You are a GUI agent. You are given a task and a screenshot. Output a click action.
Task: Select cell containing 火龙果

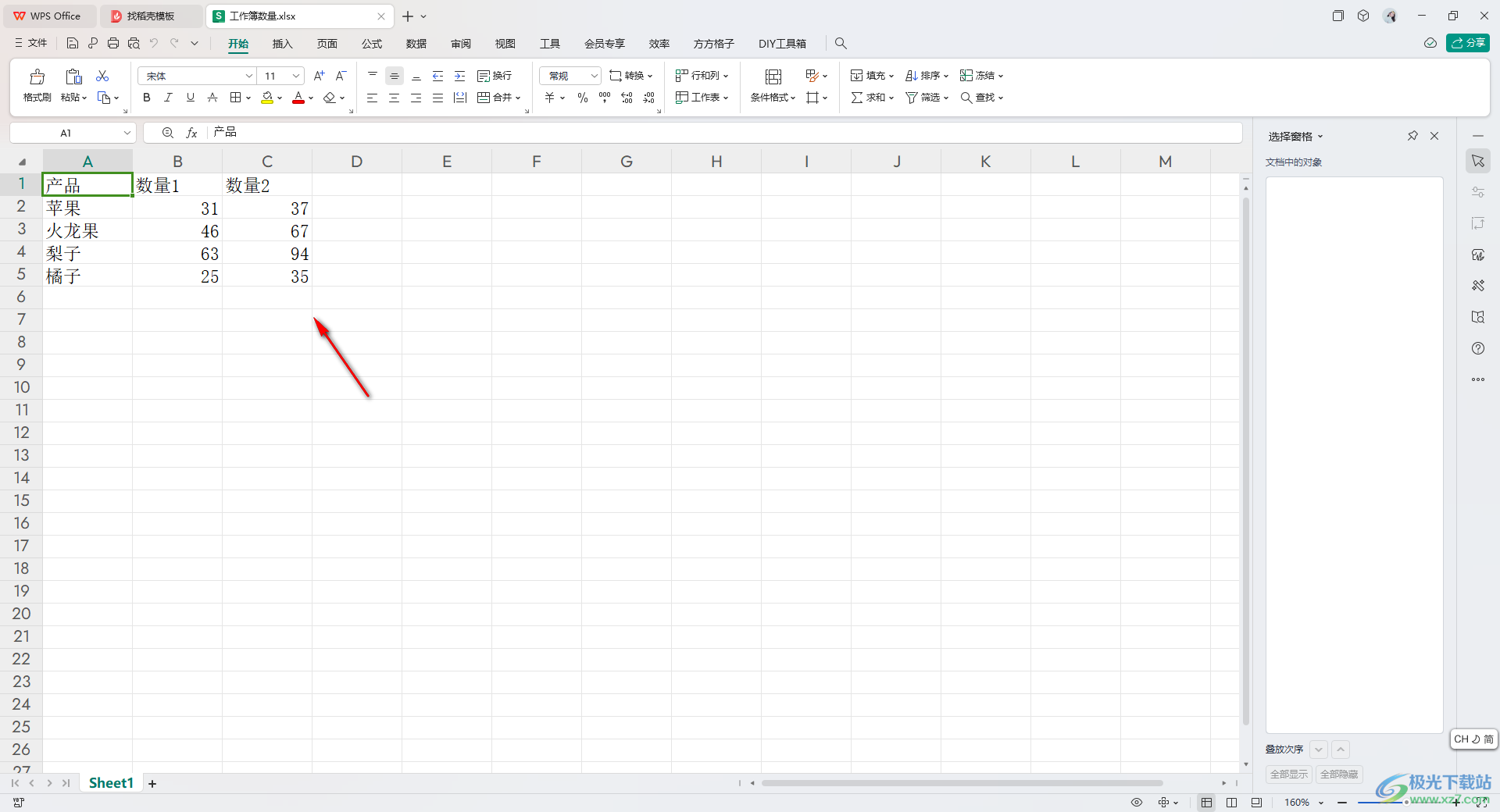pos(87,230)
